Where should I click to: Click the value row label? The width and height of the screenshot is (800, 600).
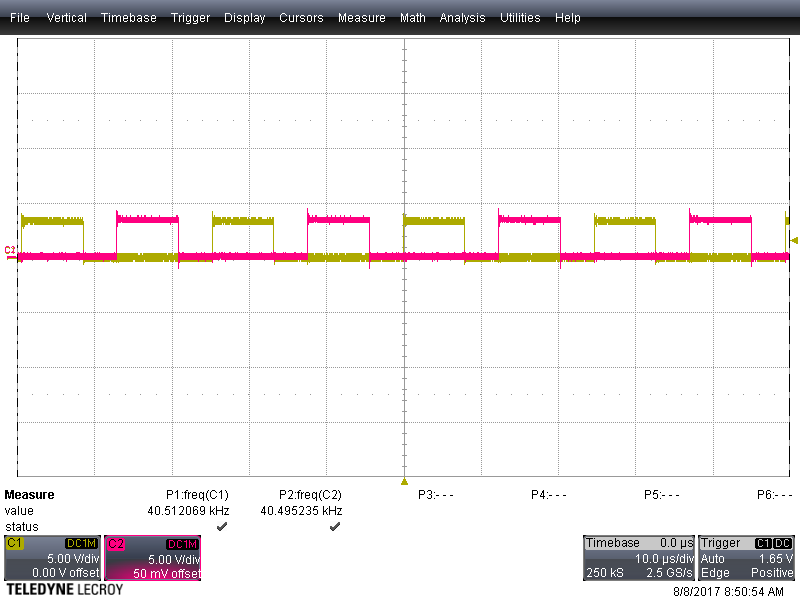point(19,511)
